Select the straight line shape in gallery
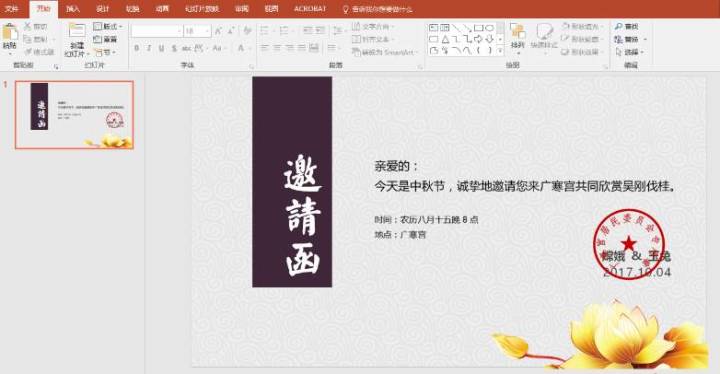The image size is (720, 374). 456,28
